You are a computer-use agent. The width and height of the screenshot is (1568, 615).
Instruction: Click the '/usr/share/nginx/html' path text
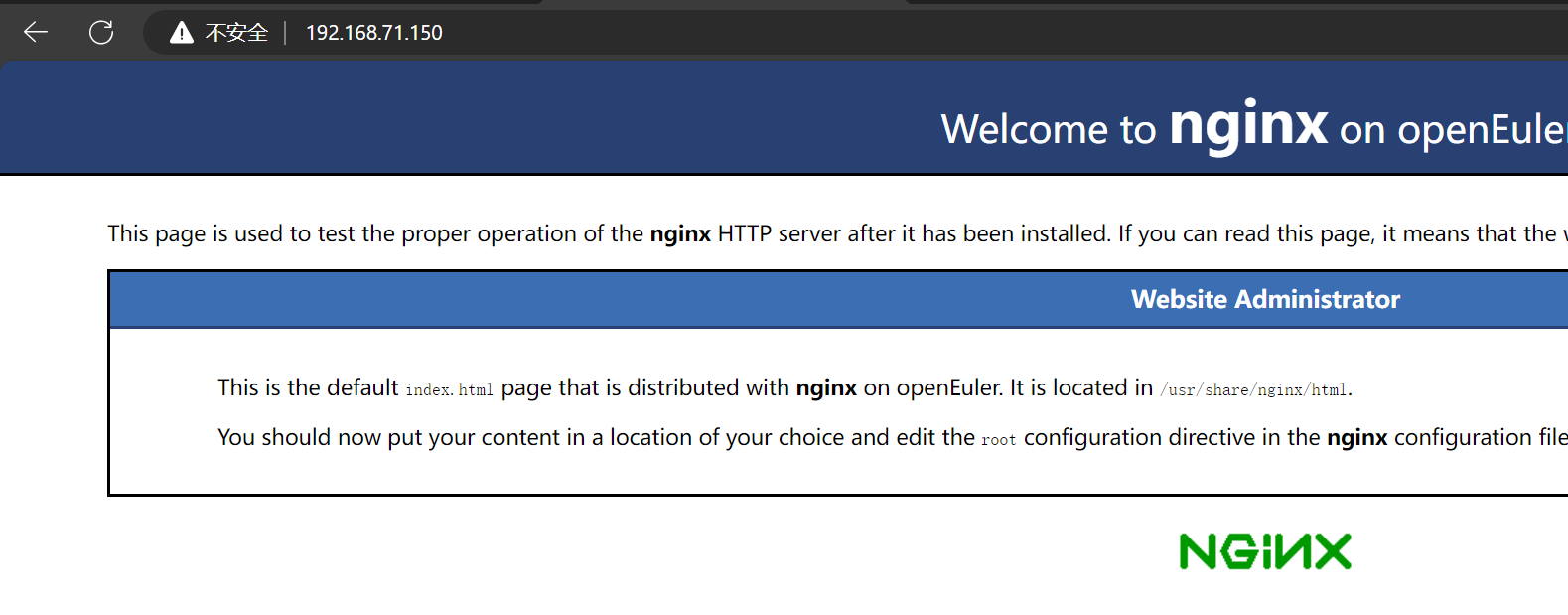[x=1253, y=390]
